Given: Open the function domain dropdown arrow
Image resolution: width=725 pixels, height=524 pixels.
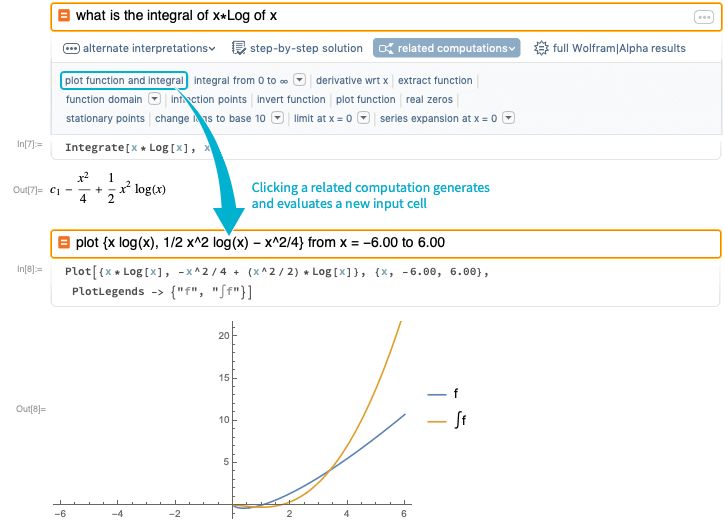Looking at the screenshot, I should coord(154,99).
